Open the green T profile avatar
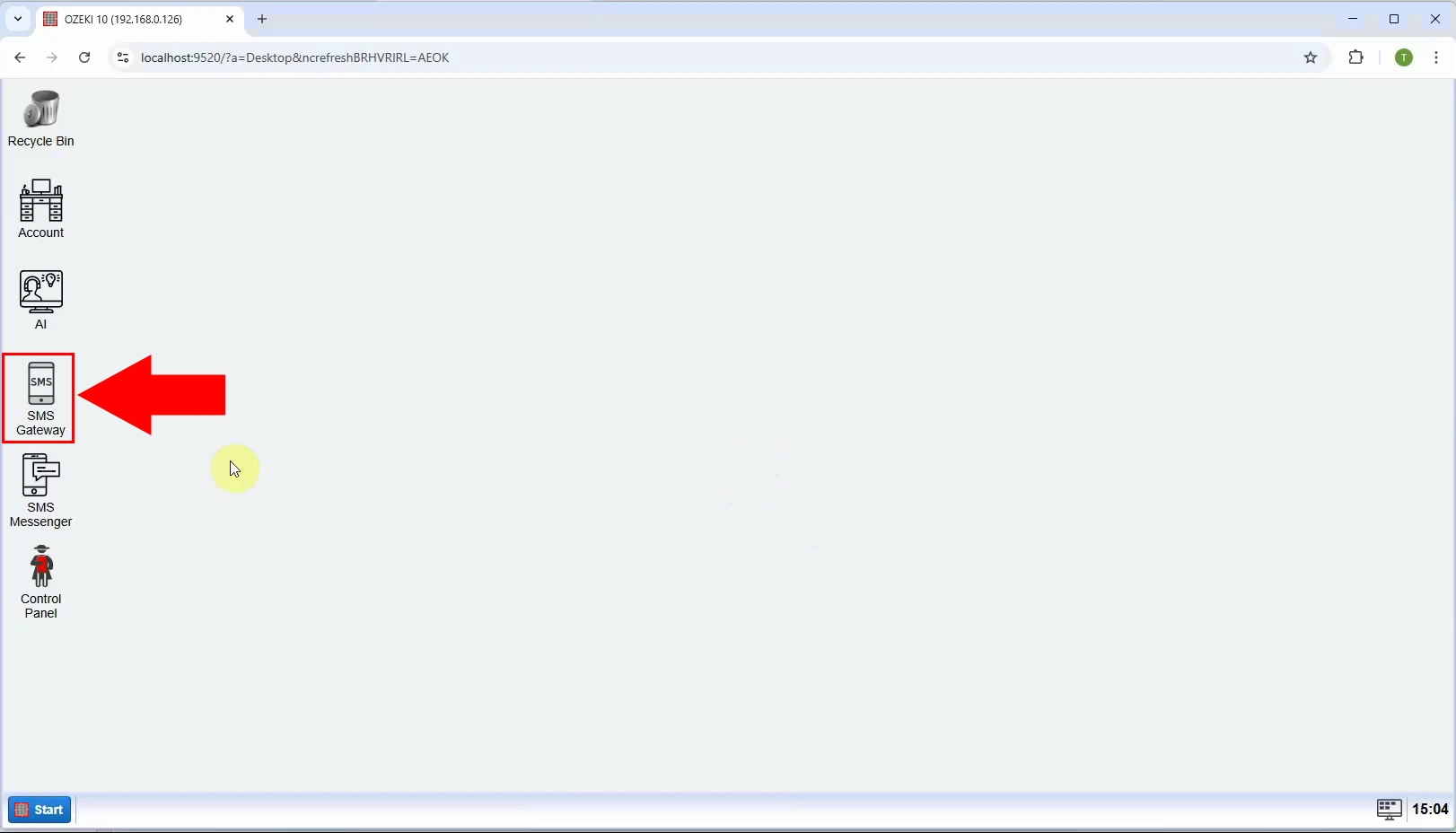1456x833 pixels. pyautogui.click(x=1404, y=57)
